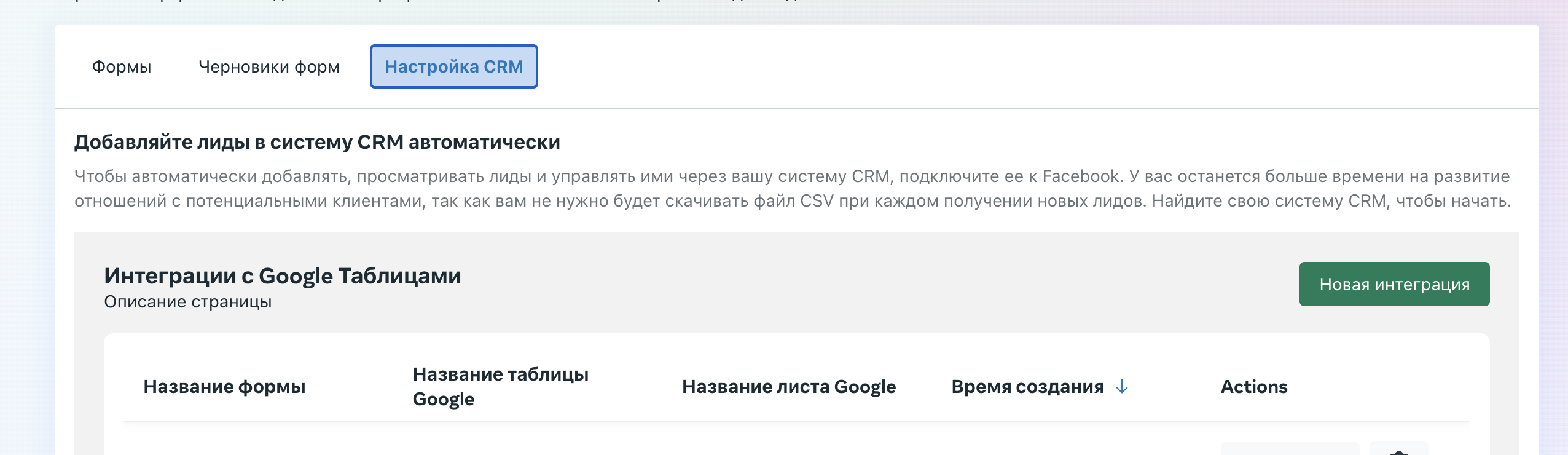Viewport: 1568px width, 455px height.
Task: Click the Описание страницы subtitle
Action: click(x=188, y=302)
